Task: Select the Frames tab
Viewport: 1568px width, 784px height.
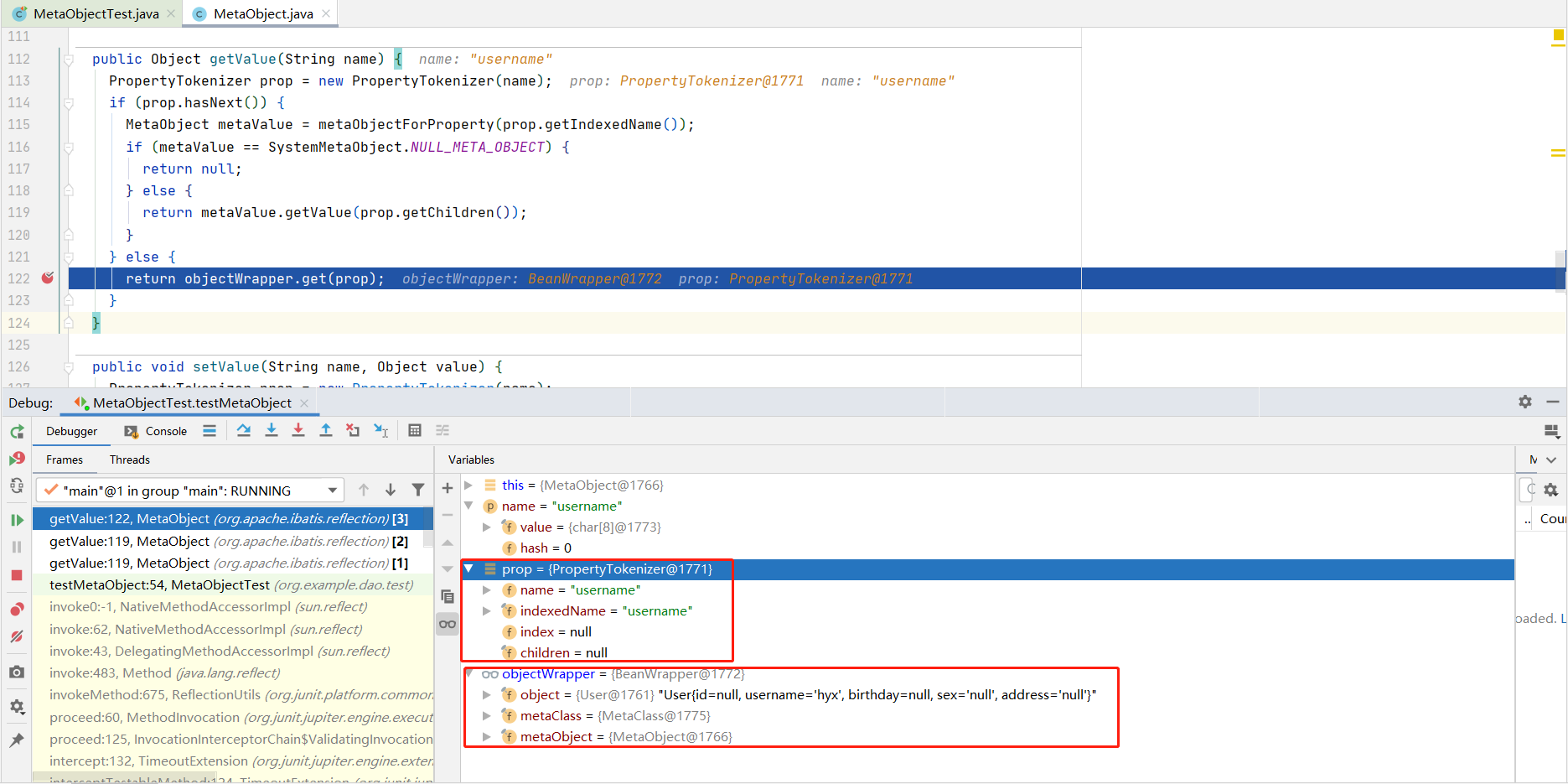Action: (x=65, y=459)
